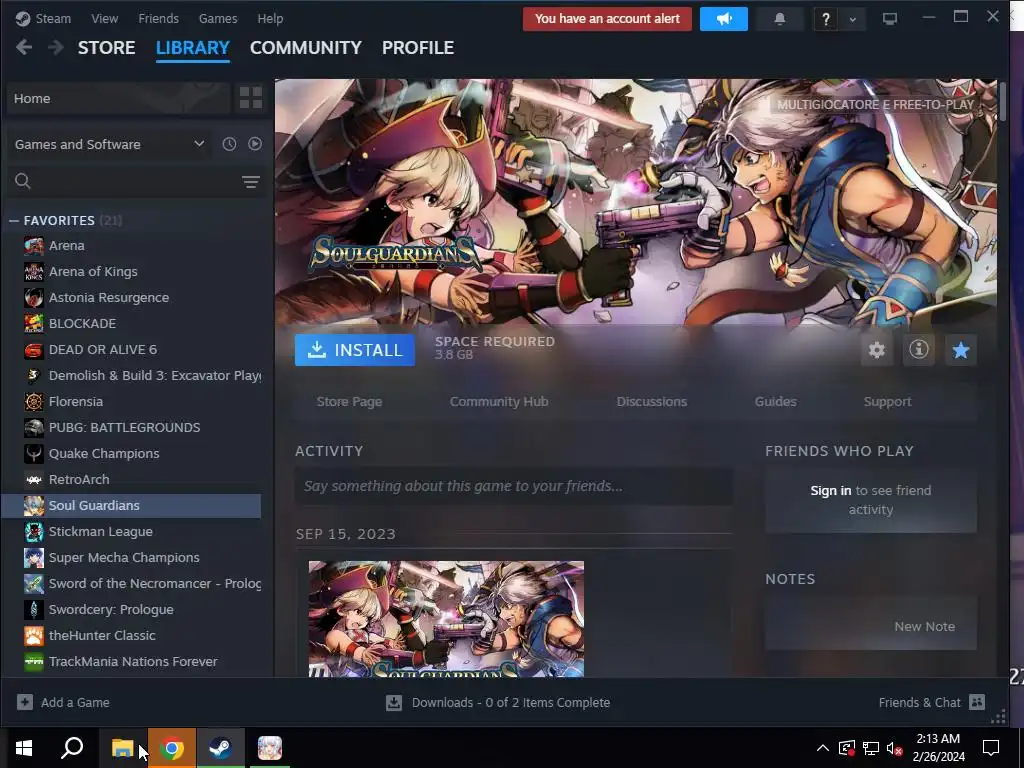Click the library search field
Screen dimensions: 1024x768
pos(137,181)
